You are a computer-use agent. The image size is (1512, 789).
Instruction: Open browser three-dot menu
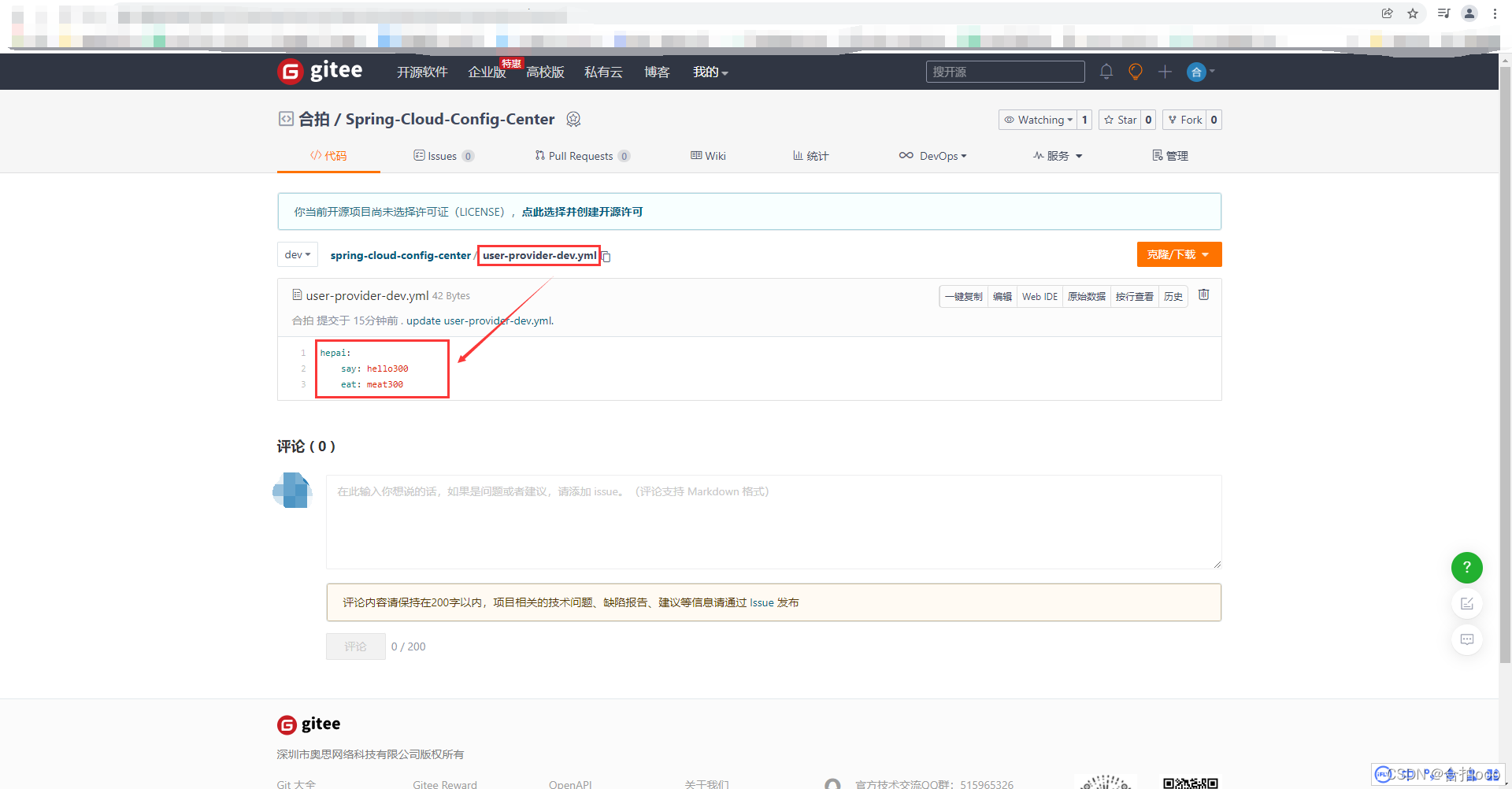[x=1495, y=13]
